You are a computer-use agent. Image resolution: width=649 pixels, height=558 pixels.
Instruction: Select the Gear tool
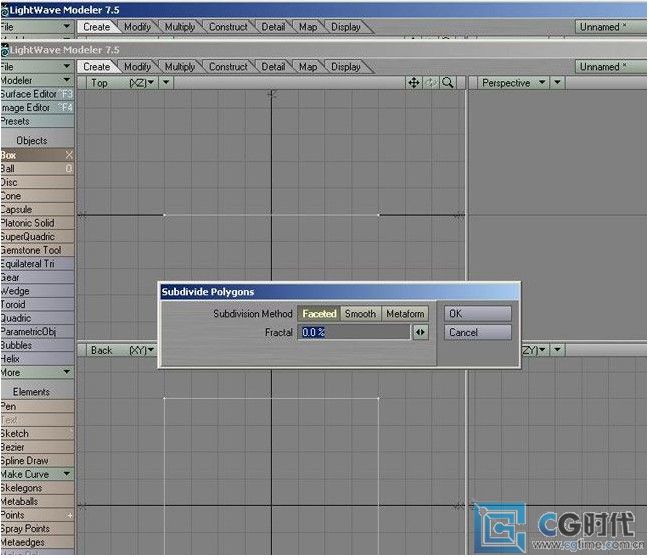click(37, 277)
